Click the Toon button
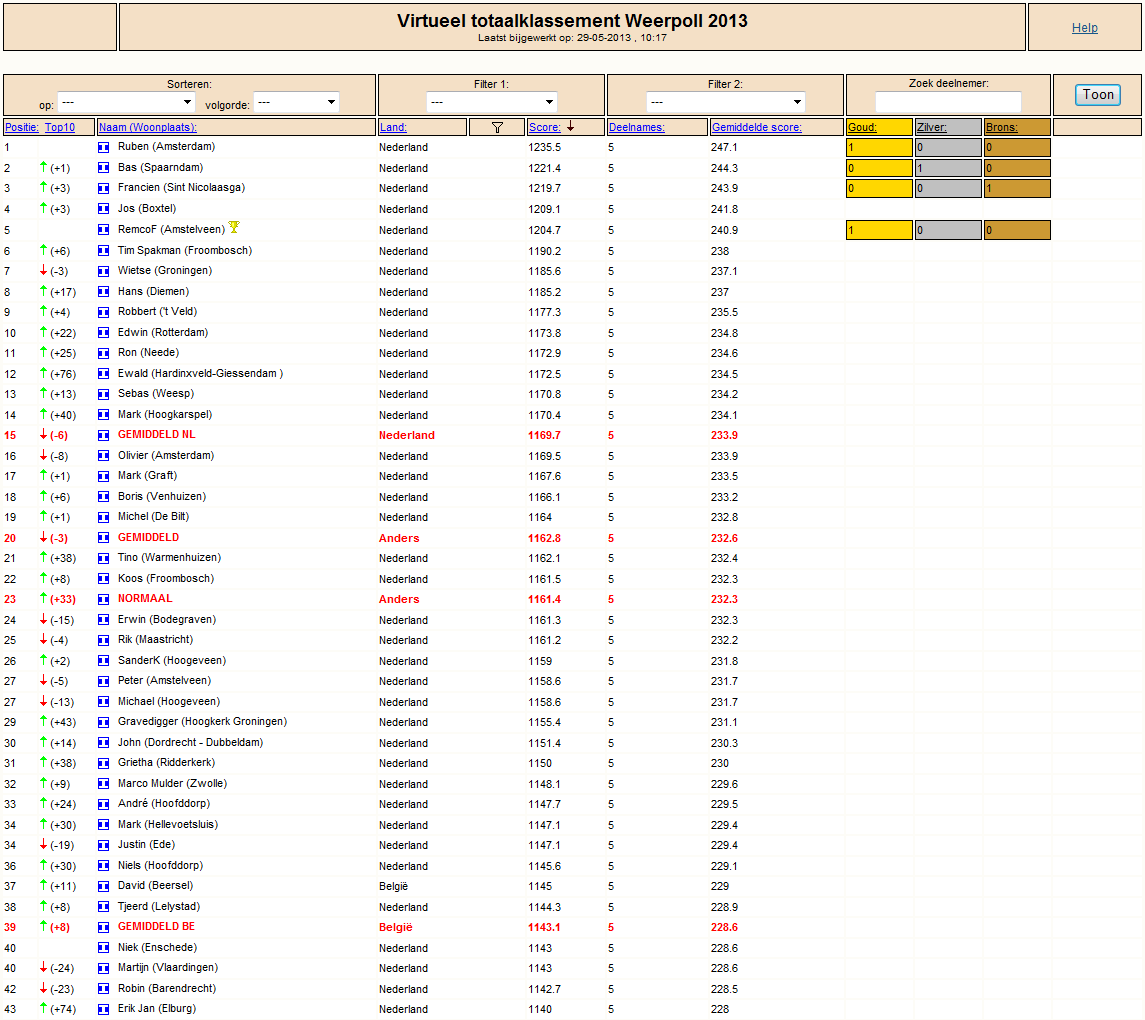The height and width of the screenshot is (1020, 1145). [x=1098, y=94]
